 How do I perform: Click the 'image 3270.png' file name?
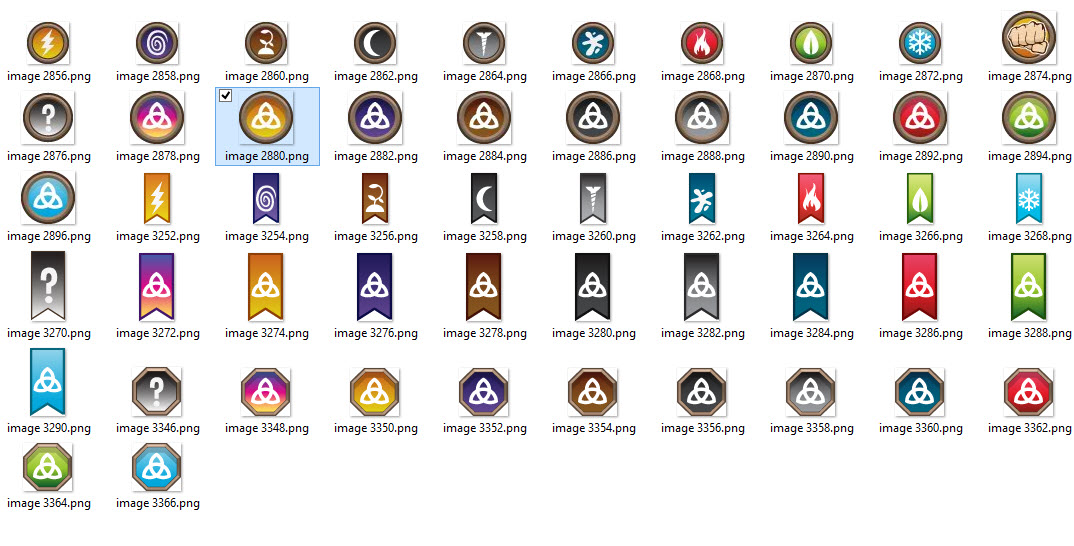[49, 333]
